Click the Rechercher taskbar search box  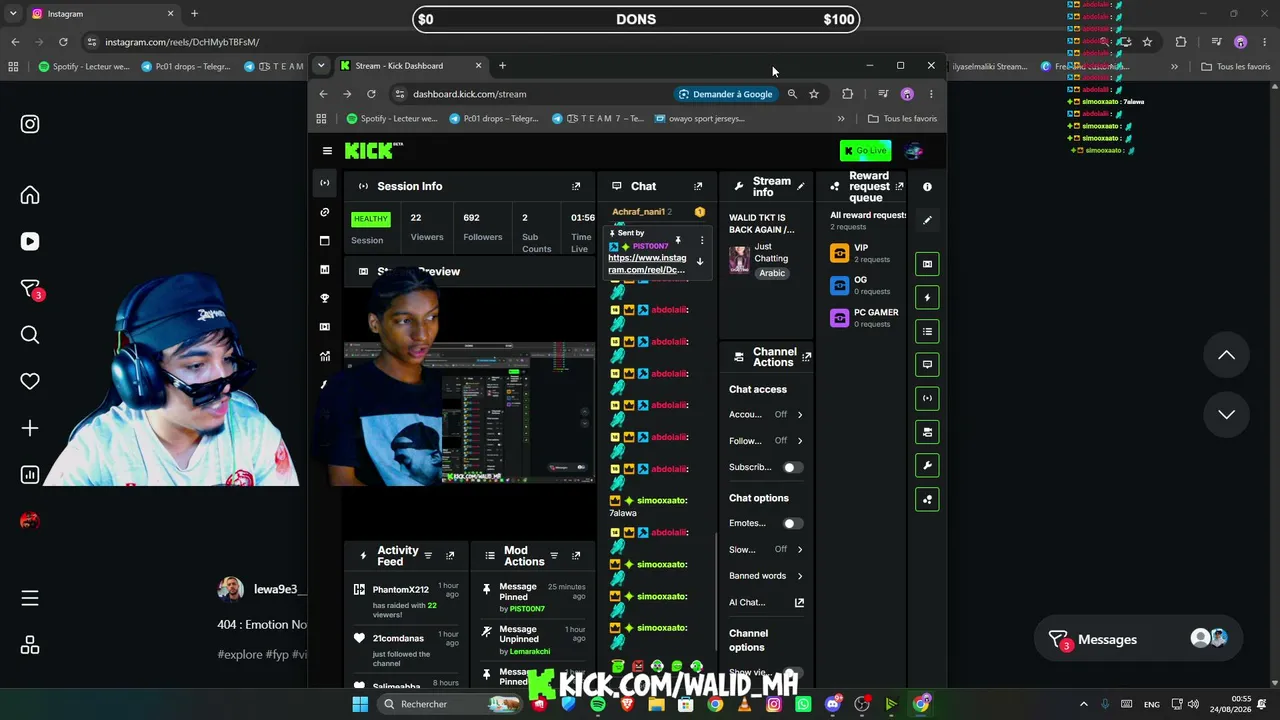point(449,704)
